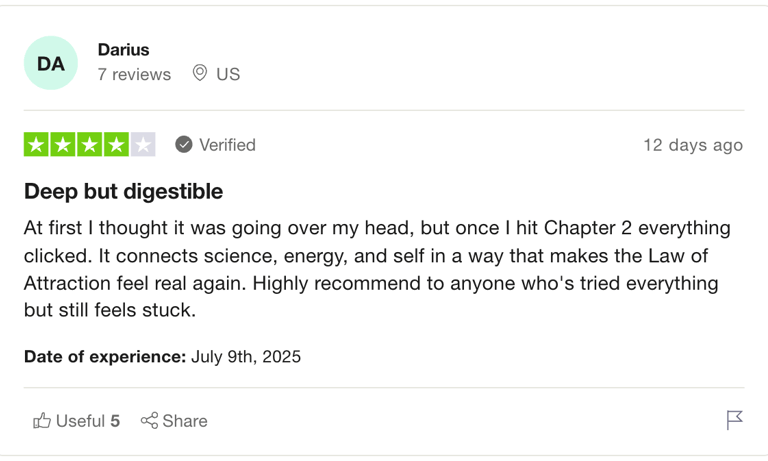This screenshot has width=768, height=461.
Task: Click the 'US' country label
Action: tap(228, 74)
